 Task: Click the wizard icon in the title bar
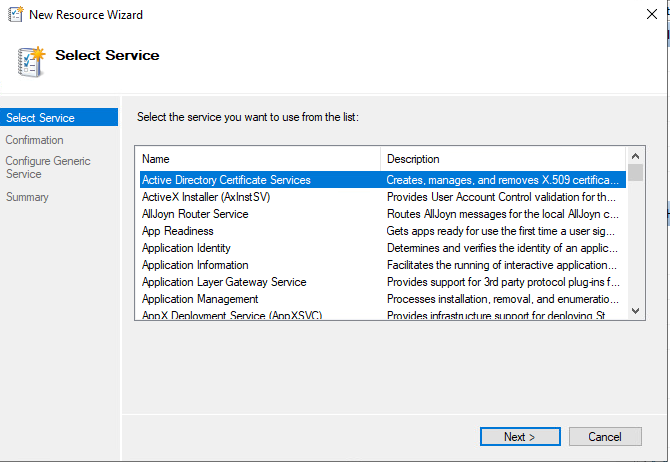(x=15, y=15)
